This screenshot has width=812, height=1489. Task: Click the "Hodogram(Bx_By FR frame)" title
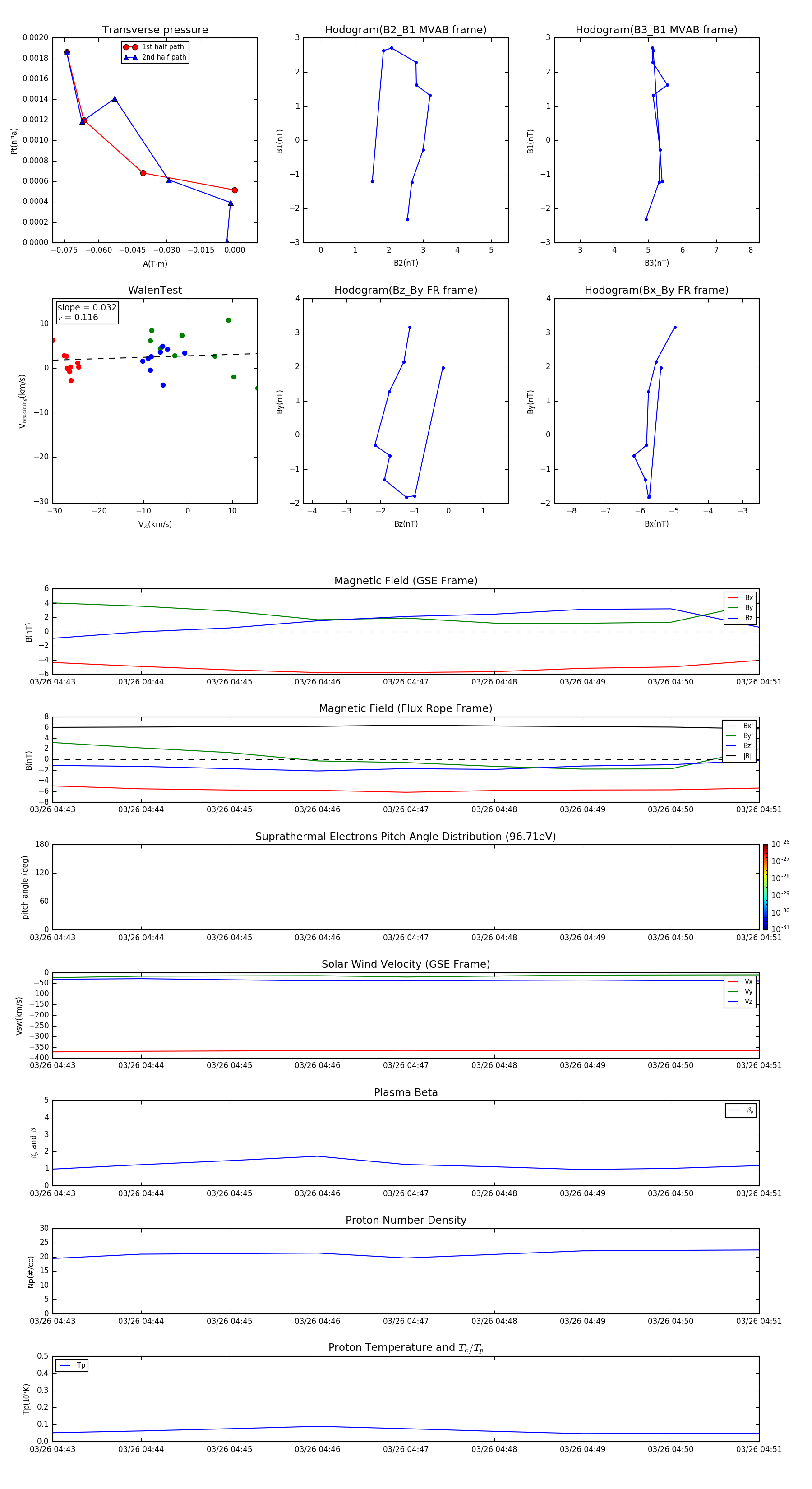[x=656, y=290]
